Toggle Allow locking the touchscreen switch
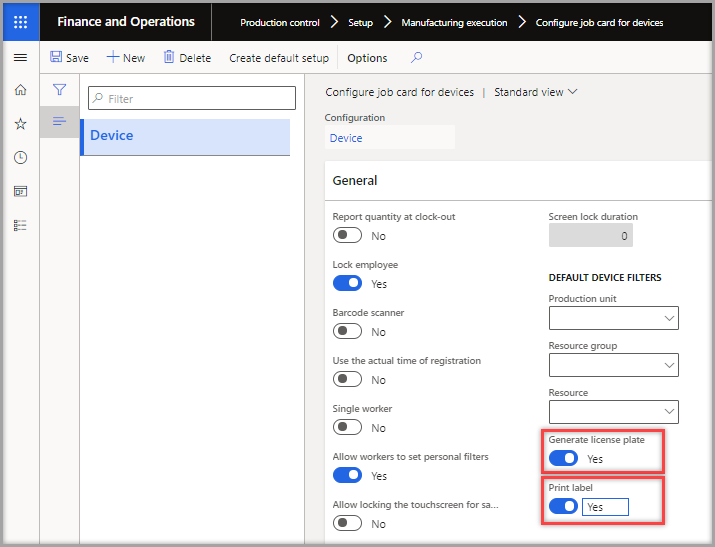Image resolution: width=715 pixels, height=547 pixels. [x=347, y=523]
